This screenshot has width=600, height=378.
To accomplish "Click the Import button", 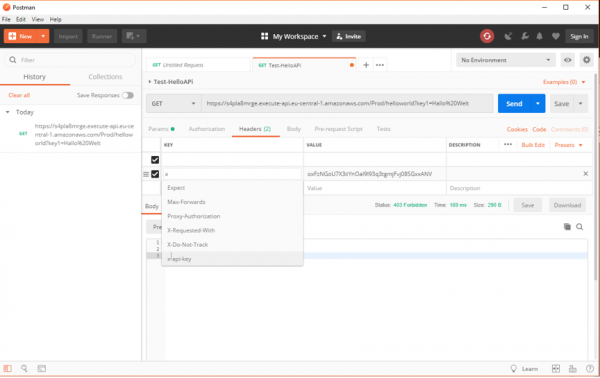I will tap(68, 36).
